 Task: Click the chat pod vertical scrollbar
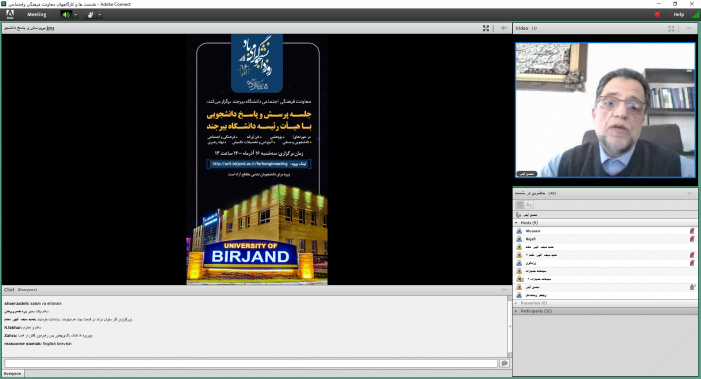[x=509, y=326]
